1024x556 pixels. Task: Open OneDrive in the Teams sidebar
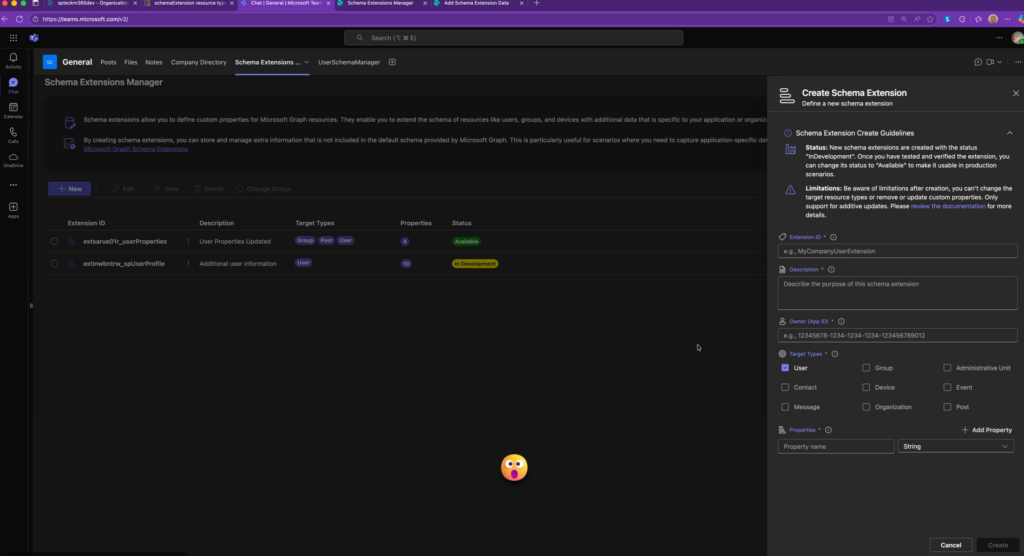pos(13,159)
